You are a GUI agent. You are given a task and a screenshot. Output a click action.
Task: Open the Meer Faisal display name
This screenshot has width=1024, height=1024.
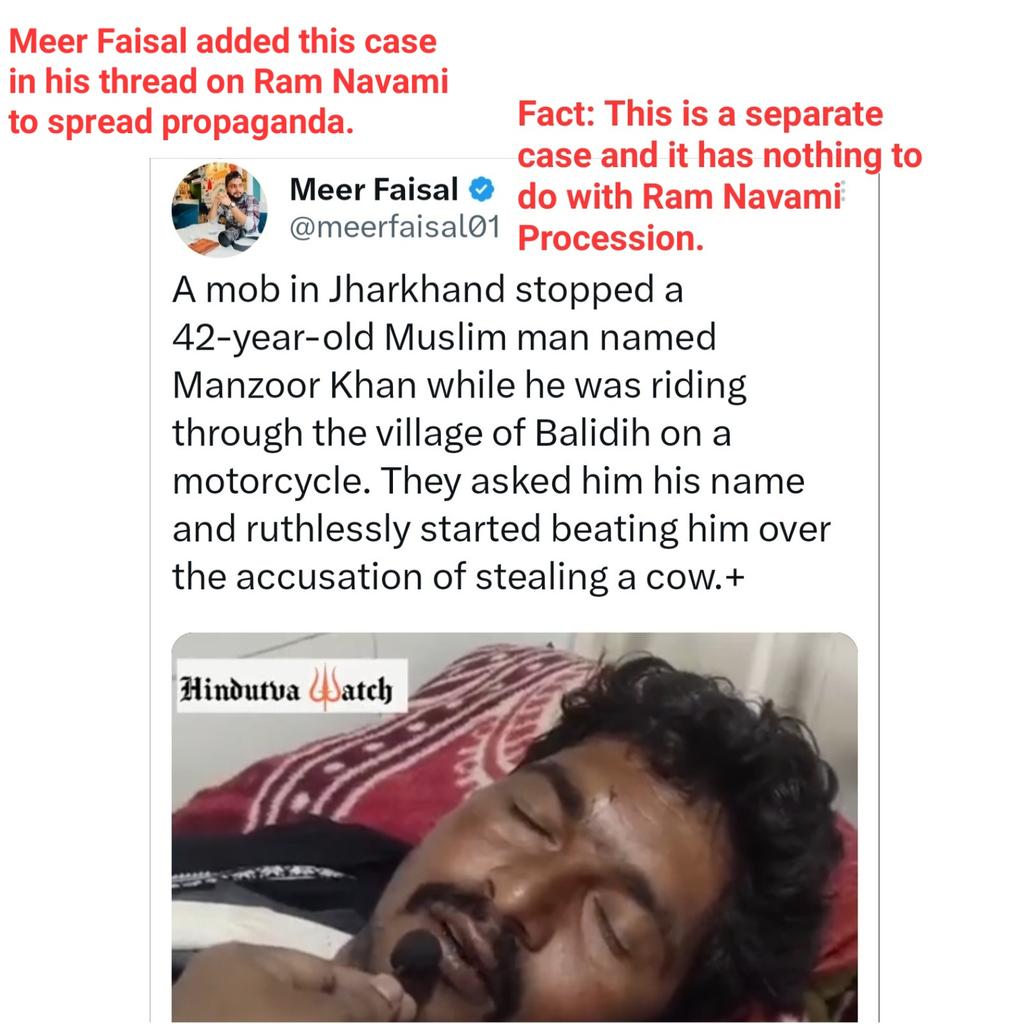pos(374,189)
